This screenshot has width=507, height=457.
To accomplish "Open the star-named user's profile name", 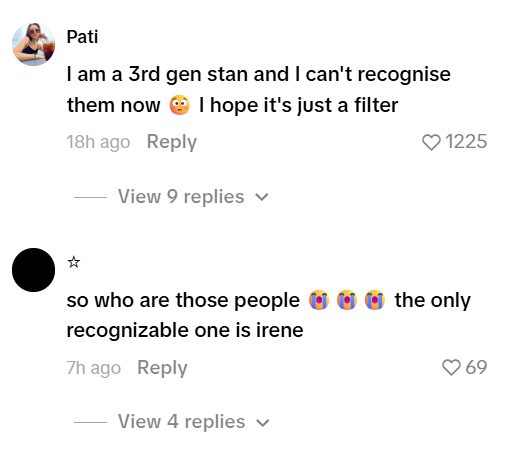I will pyautogui.click(x=74, y=262).
